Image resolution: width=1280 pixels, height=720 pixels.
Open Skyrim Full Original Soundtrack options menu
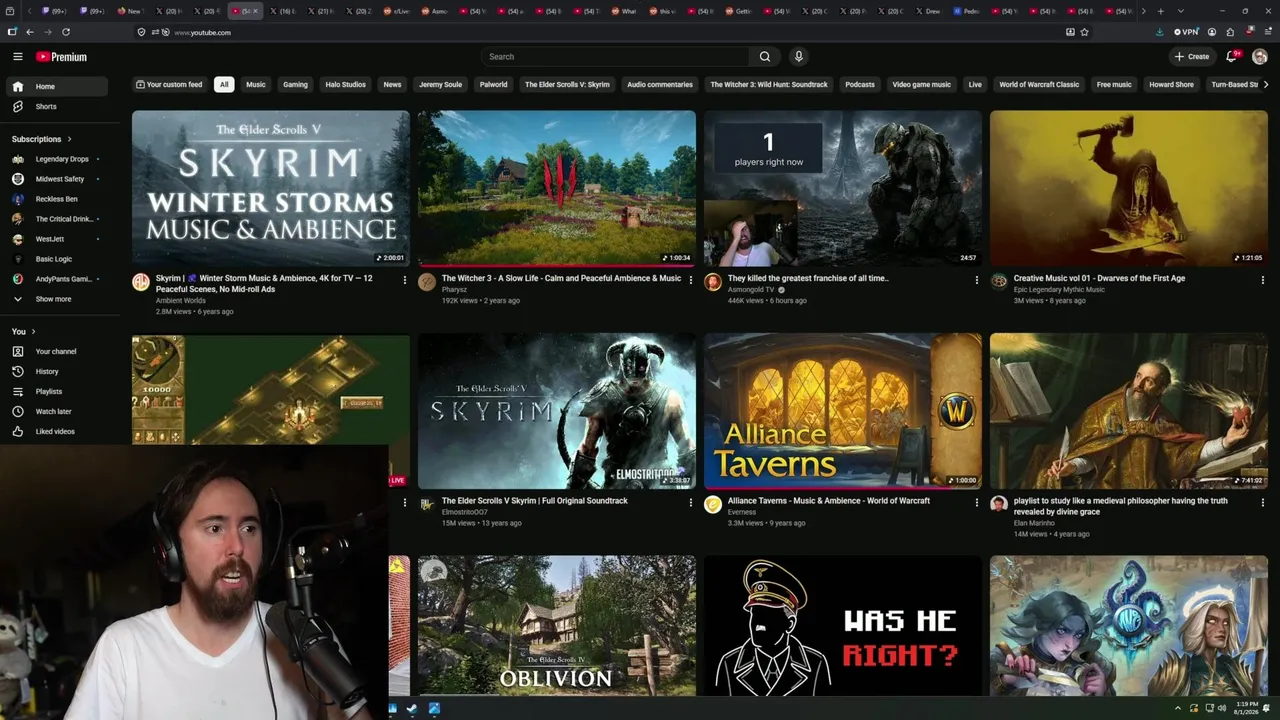pos(691,502)
